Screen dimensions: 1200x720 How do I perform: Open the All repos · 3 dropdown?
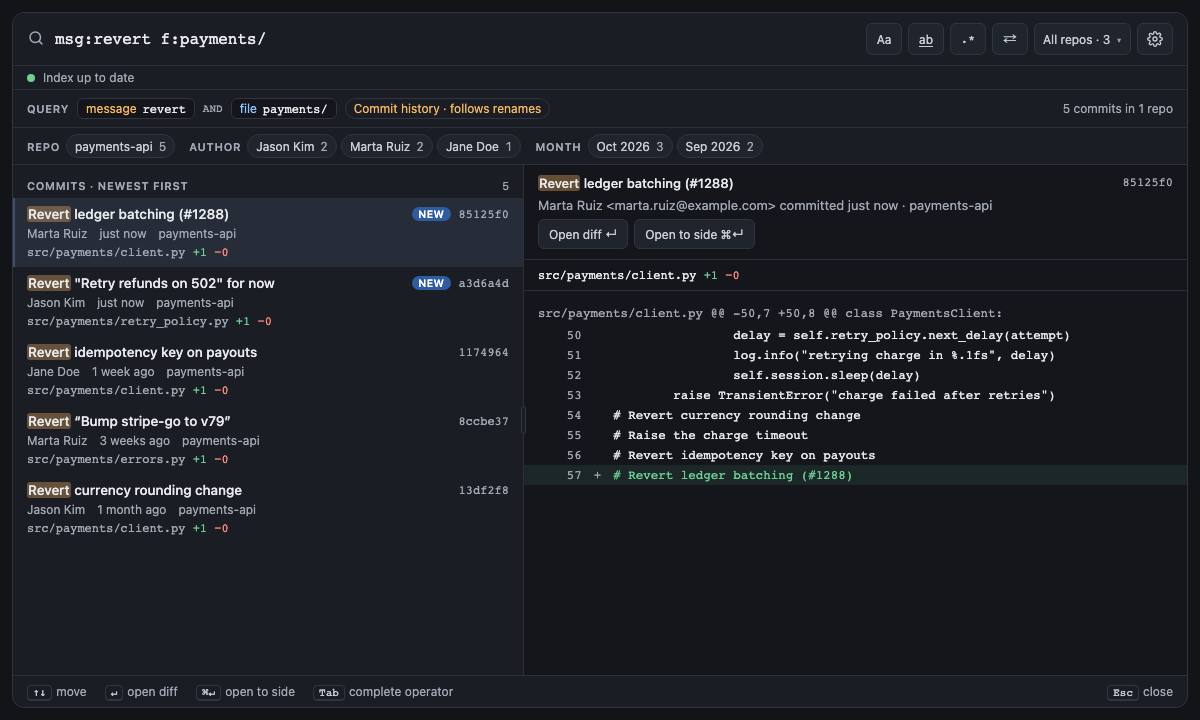pyautogui.click(x=1082, y=39)
